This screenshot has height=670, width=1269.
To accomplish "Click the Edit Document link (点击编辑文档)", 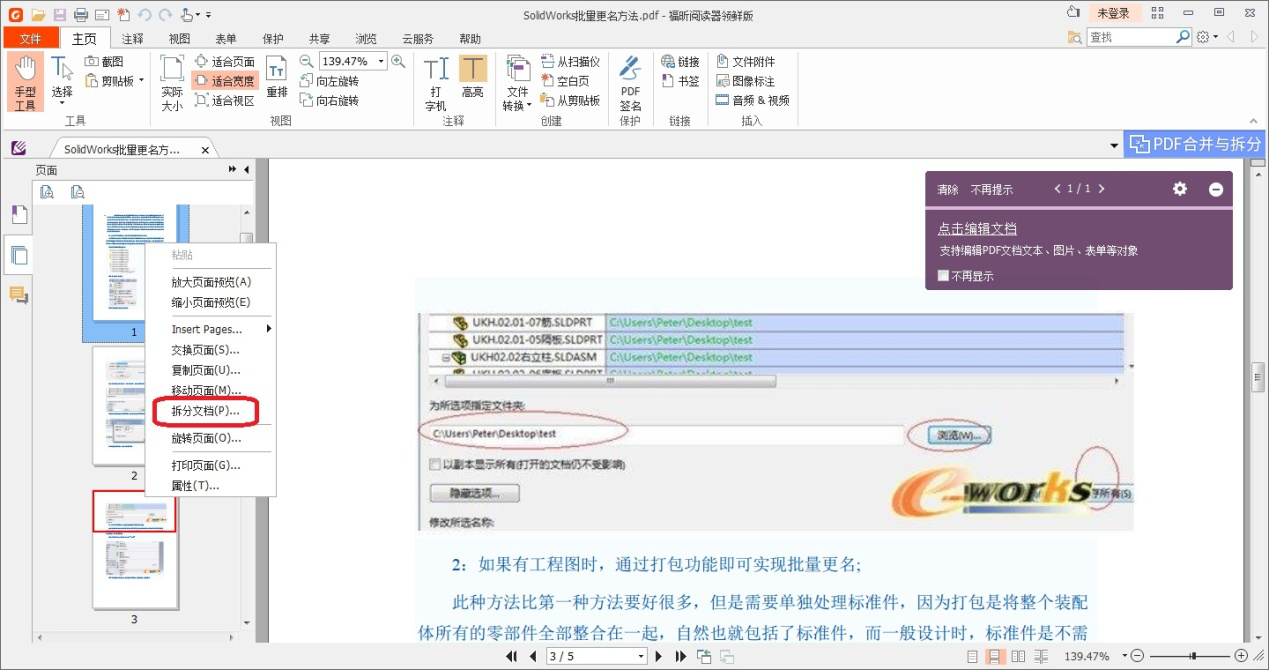I will 977,229.
